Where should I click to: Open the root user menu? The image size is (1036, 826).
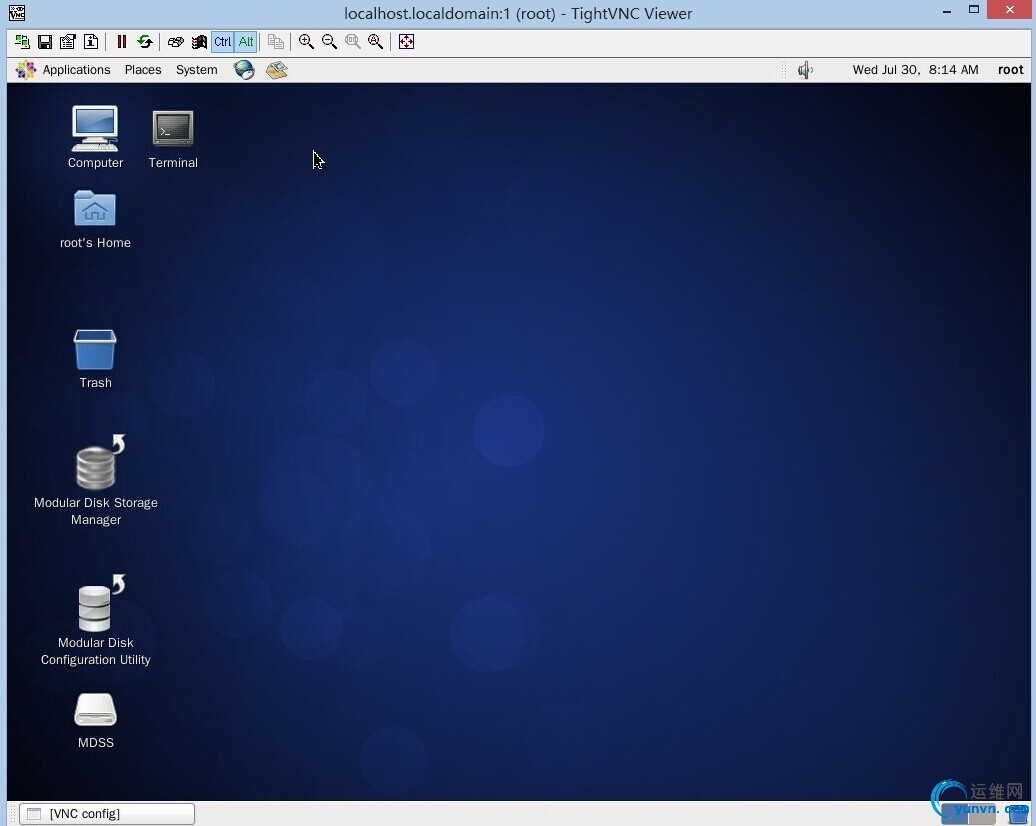(x=1010, y=69)
